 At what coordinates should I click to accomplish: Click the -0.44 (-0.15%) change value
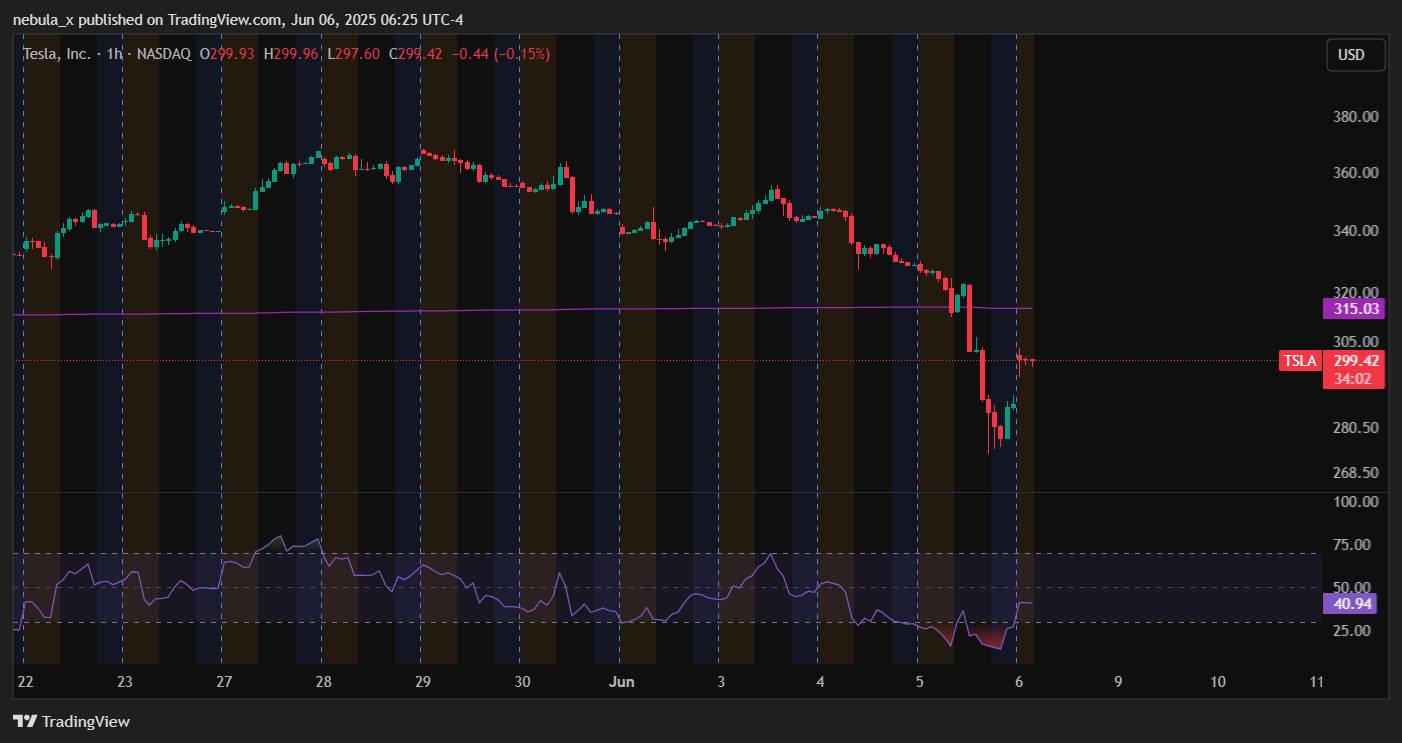(x=501, y=54)
